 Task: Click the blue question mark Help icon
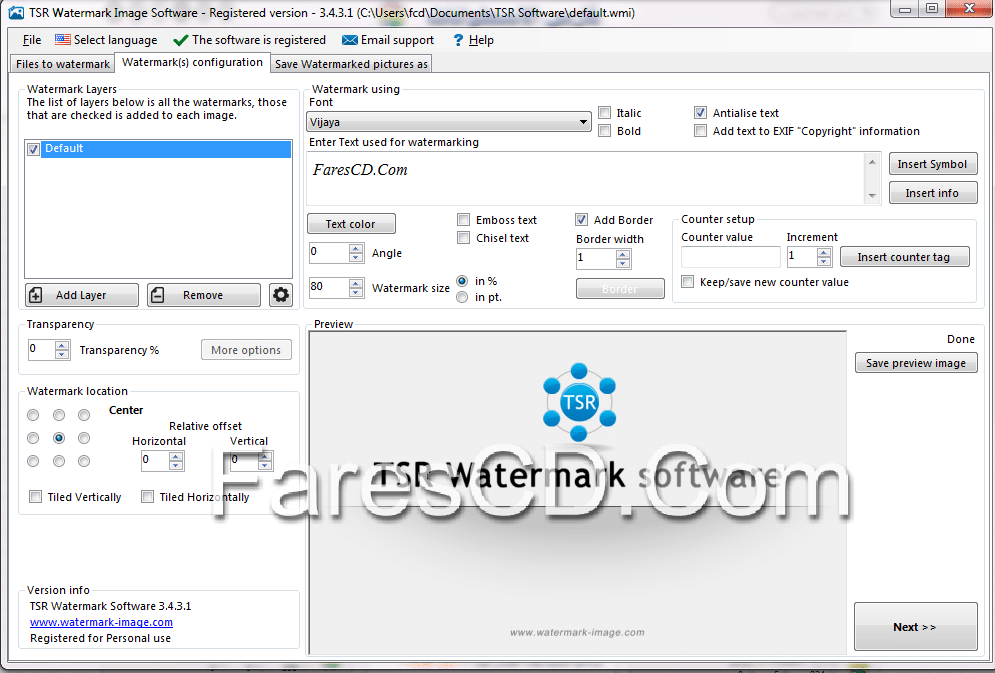(458, 40)
